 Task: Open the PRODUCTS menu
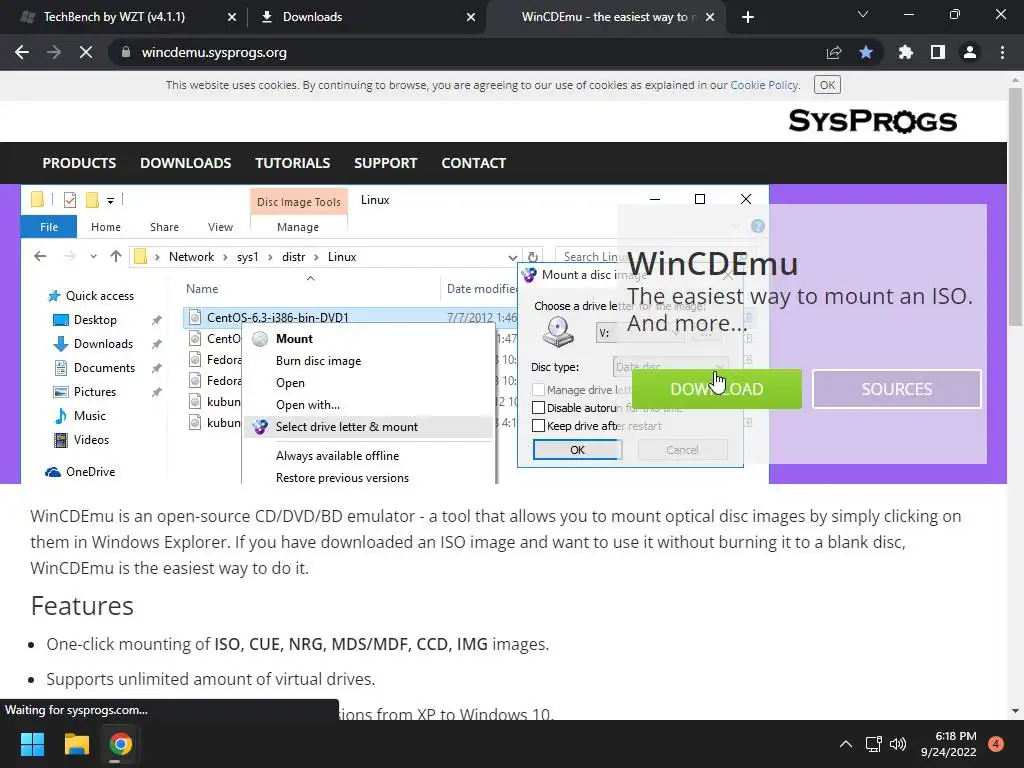click(x=79, y=163)
